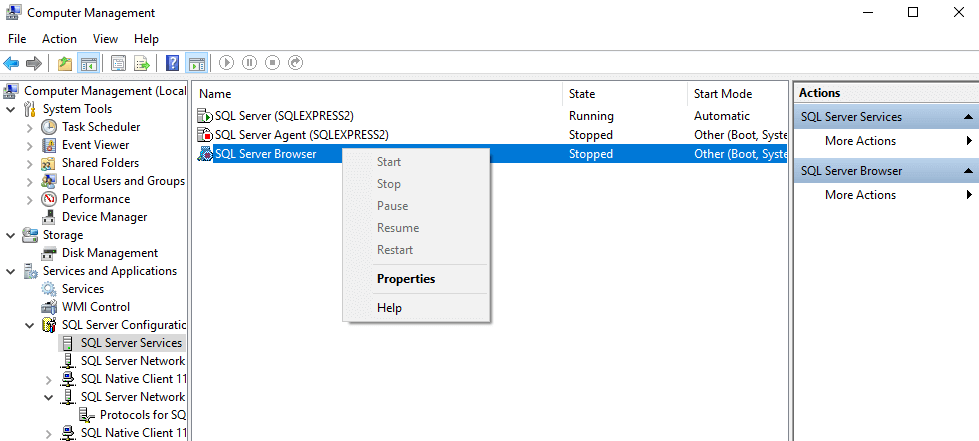
Task: Click the Services and Applications icon
Action: point(30,271)
